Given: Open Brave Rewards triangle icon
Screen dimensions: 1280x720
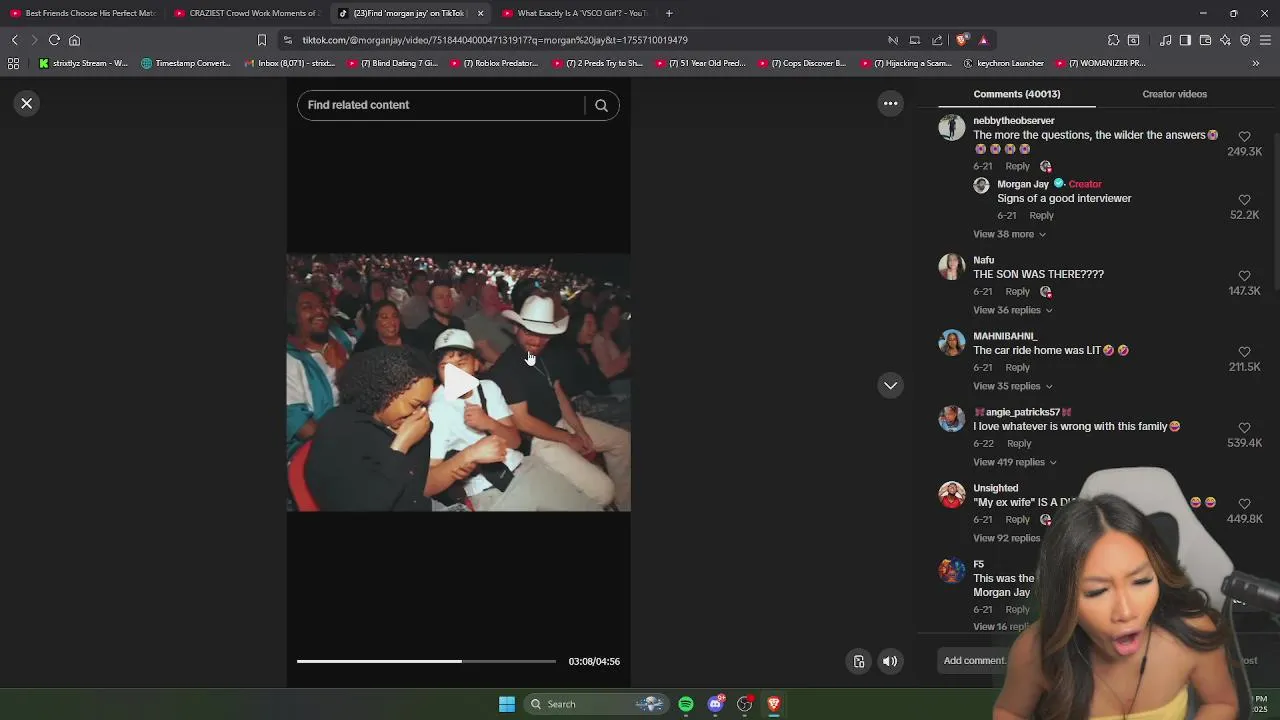Looking at the screenshot, I should (x=983, y=40).
